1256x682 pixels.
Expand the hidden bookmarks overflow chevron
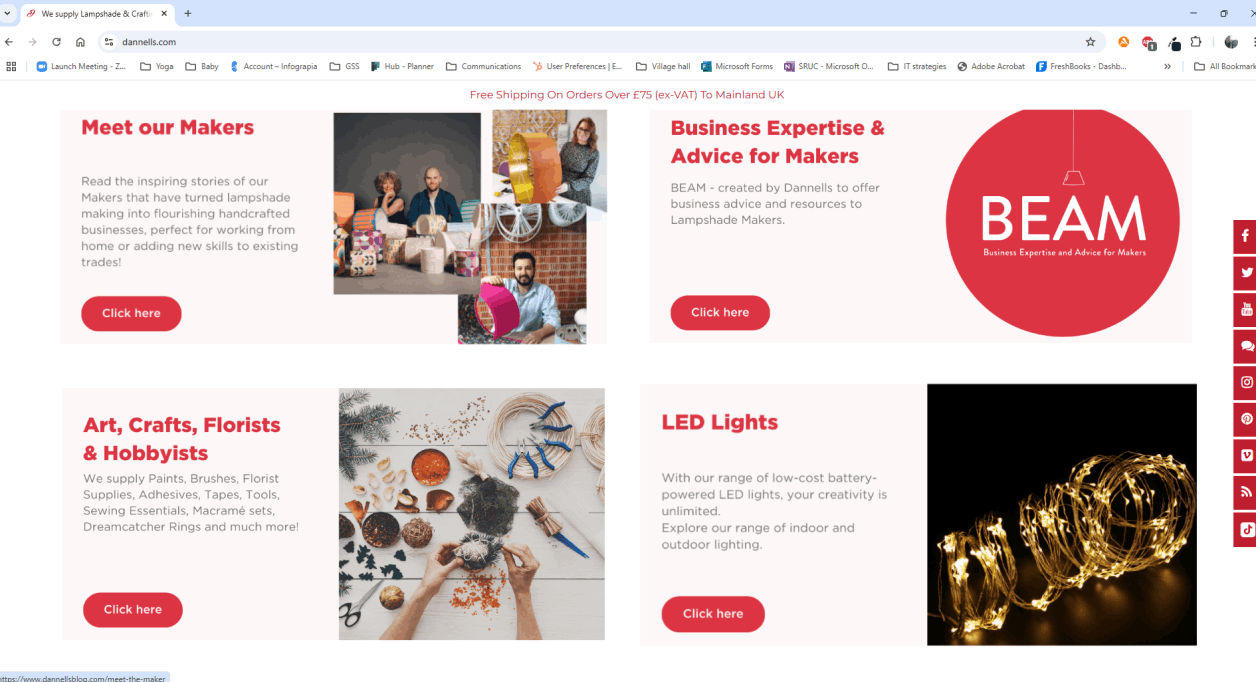(1167, 67)
